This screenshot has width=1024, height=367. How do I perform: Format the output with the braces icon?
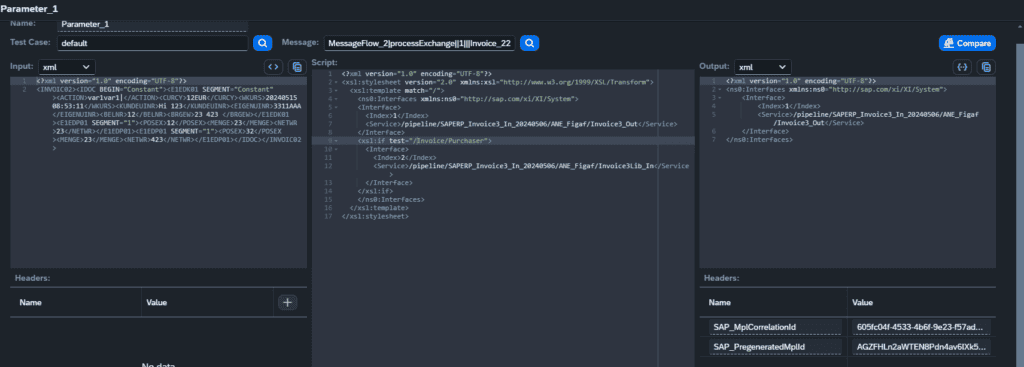tap(963, 67)
